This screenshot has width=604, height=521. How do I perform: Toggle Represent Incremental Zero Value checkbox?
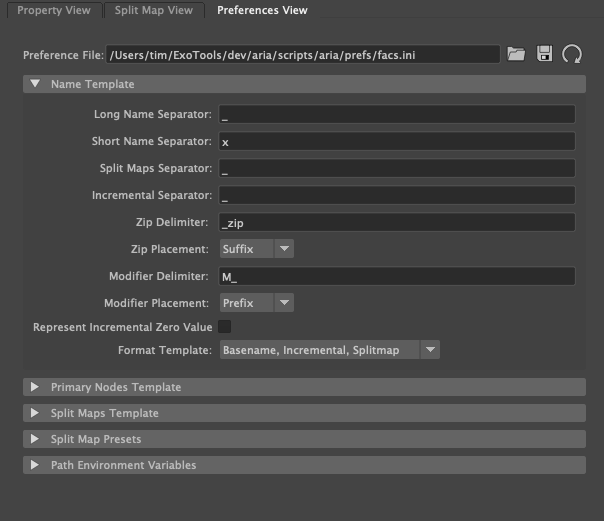[x=225, y=327]
